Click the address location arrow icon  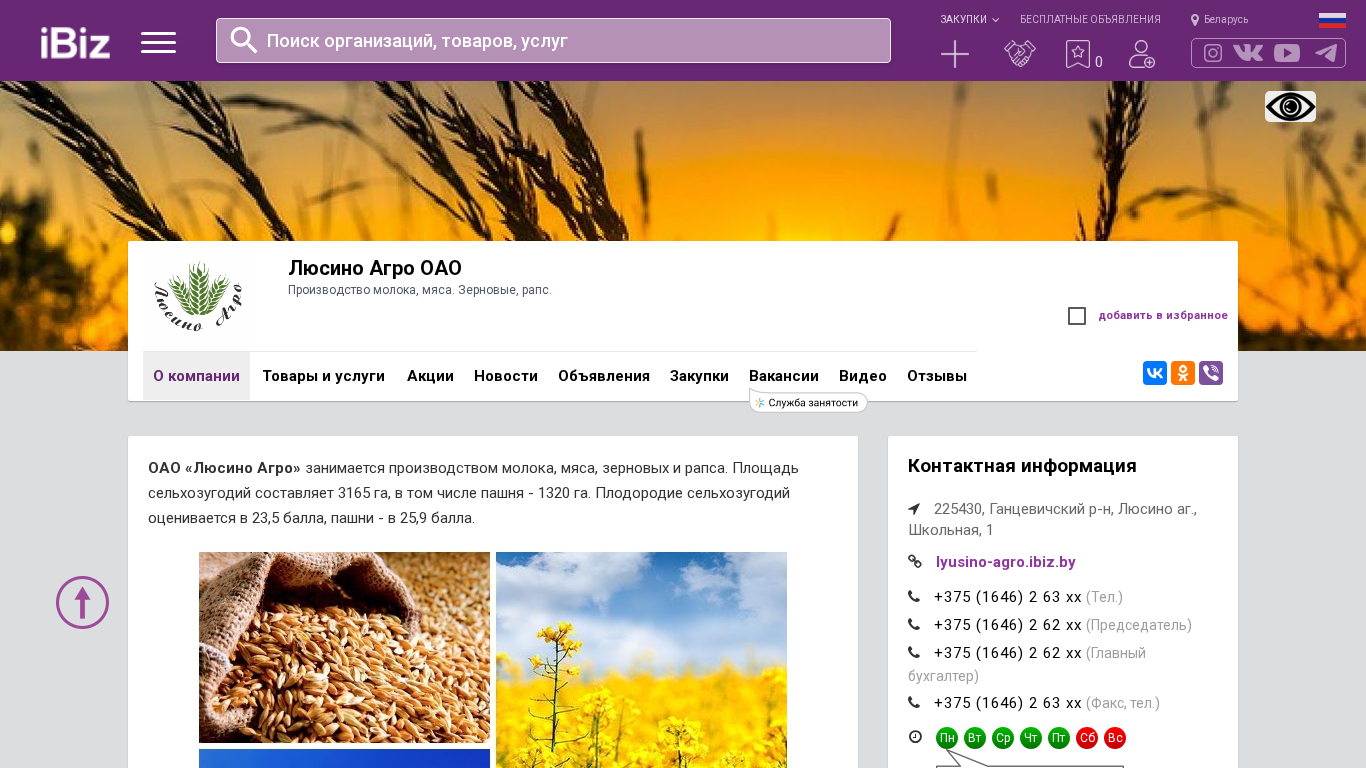pyautogui.click(x=914, y=509)
